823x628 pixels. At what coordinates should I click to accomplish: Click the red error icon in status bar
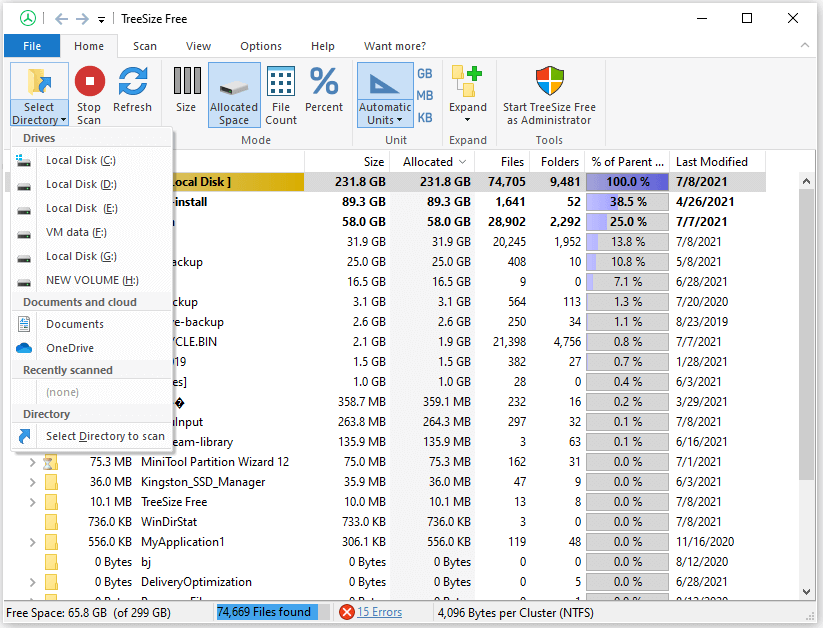coord(346,612)
